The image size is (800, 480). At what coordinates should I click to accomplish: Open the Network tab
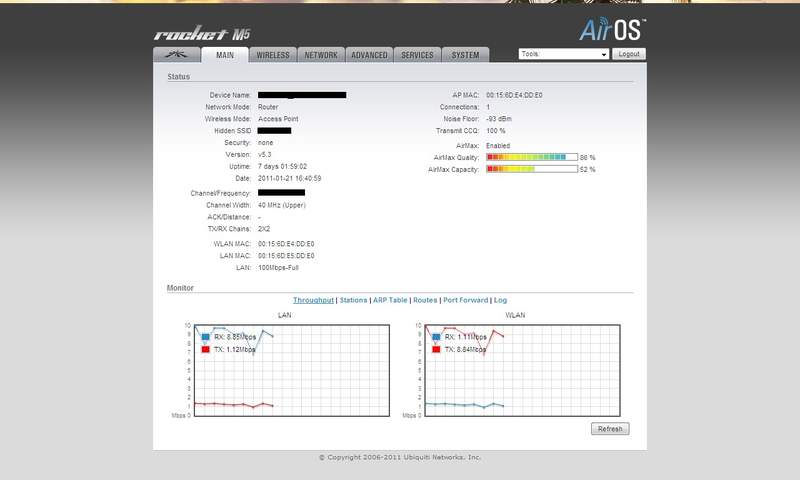click(x=321, y=55)
